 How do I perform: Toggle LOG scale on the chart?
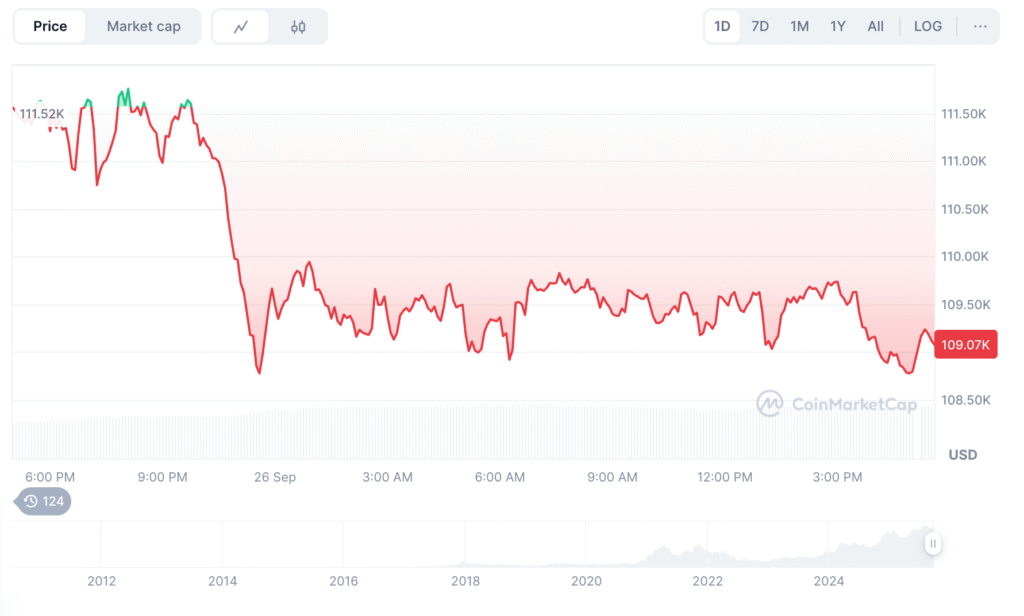click(x=927, y=27)
